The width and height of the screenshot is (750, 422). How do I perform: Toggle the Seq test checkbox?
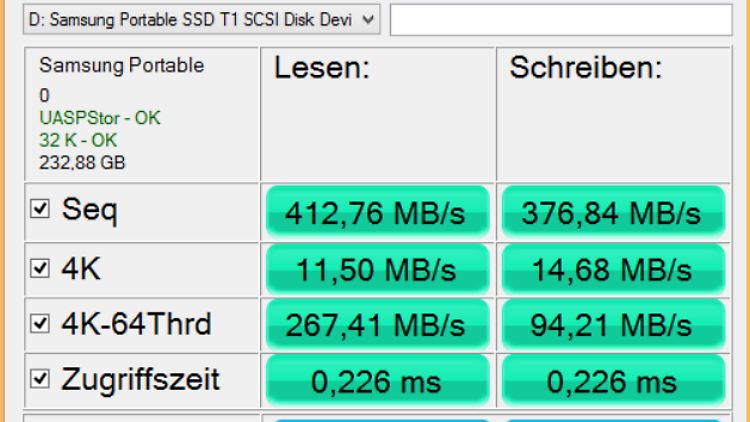(x=41, y=211)
